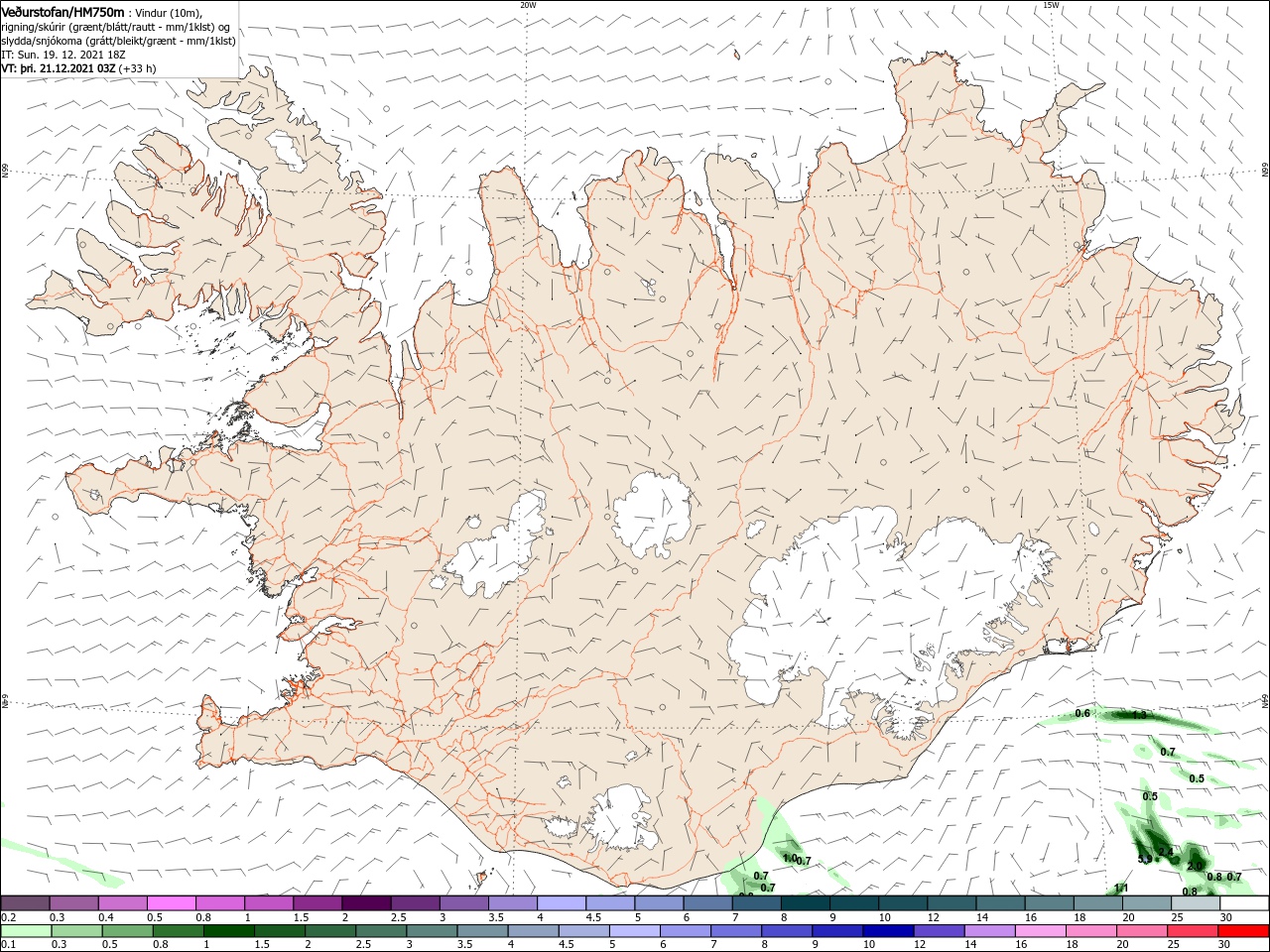Select the pink 20–25 rain legend swatch
This screenshot has height=952, width=1270.
(x=1142, y=931)
